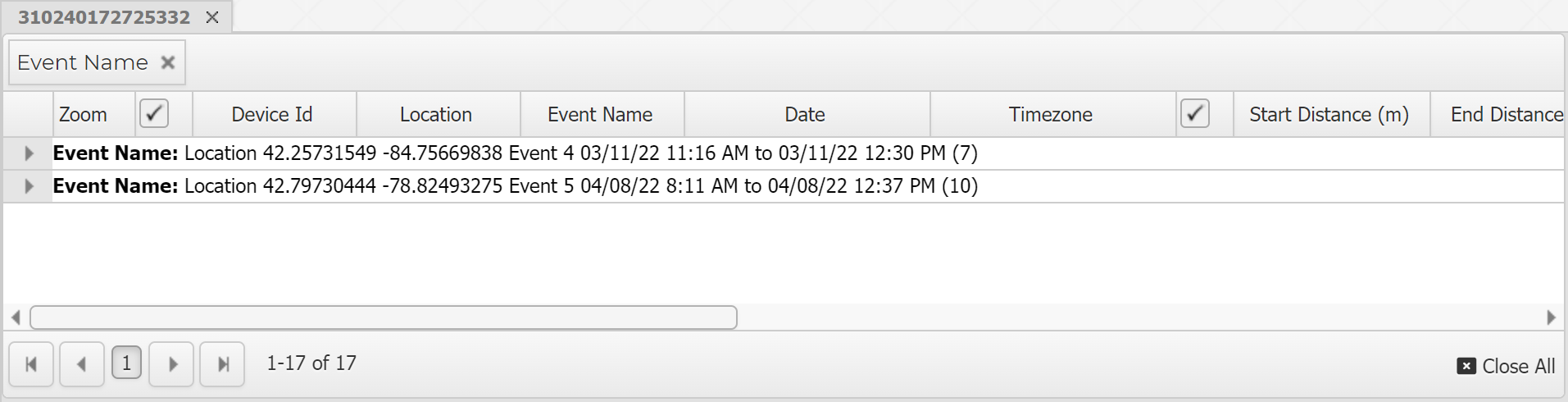Toggle checkbox before Start Distance column
This screenshot has height=402, width=1568.
tap(1195, 113)
